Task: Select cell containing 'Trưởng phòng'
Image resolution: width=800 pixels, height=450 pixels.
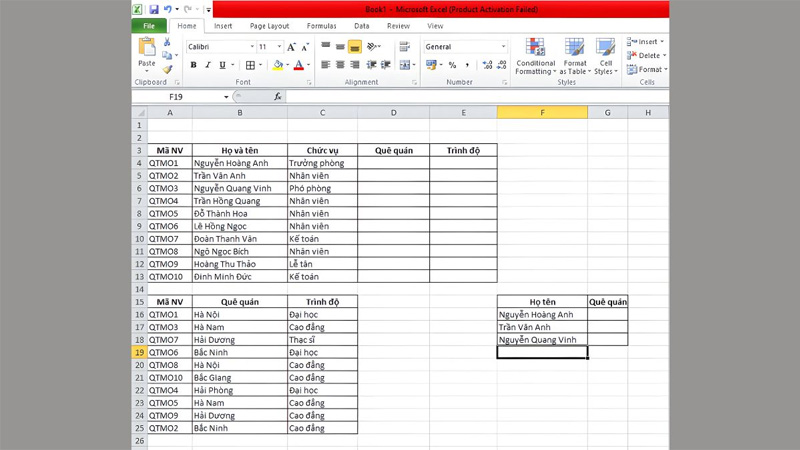Action: click(322, 163)
